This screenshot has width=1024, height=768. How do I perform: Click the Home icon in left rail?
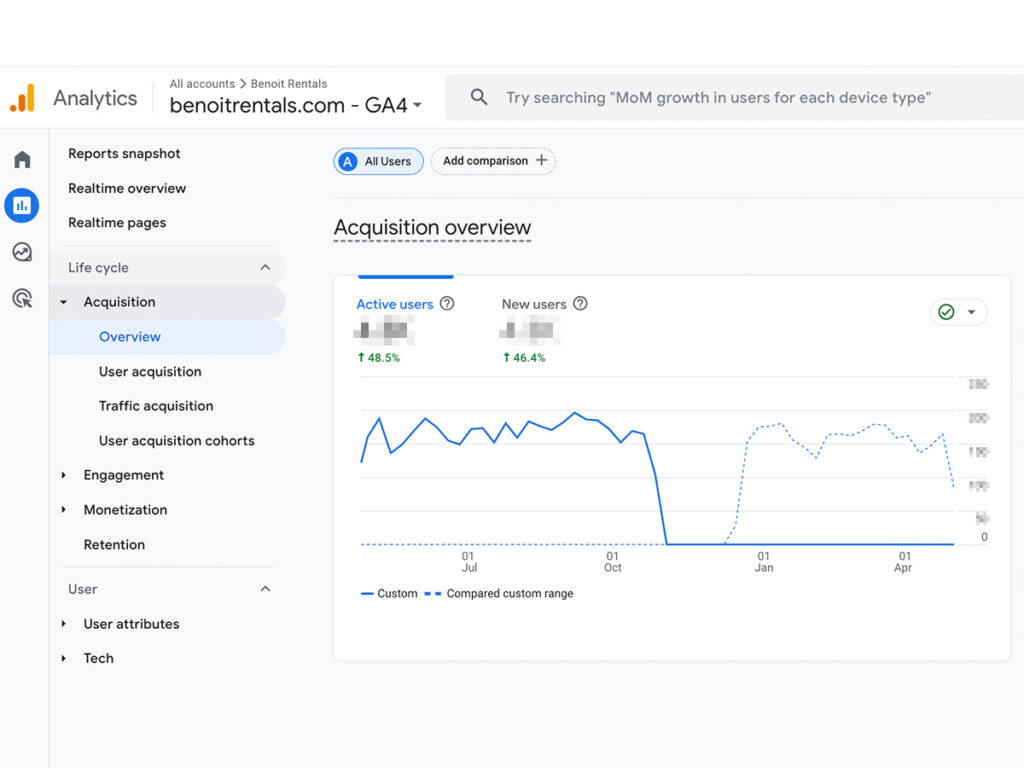click(22, 160)
